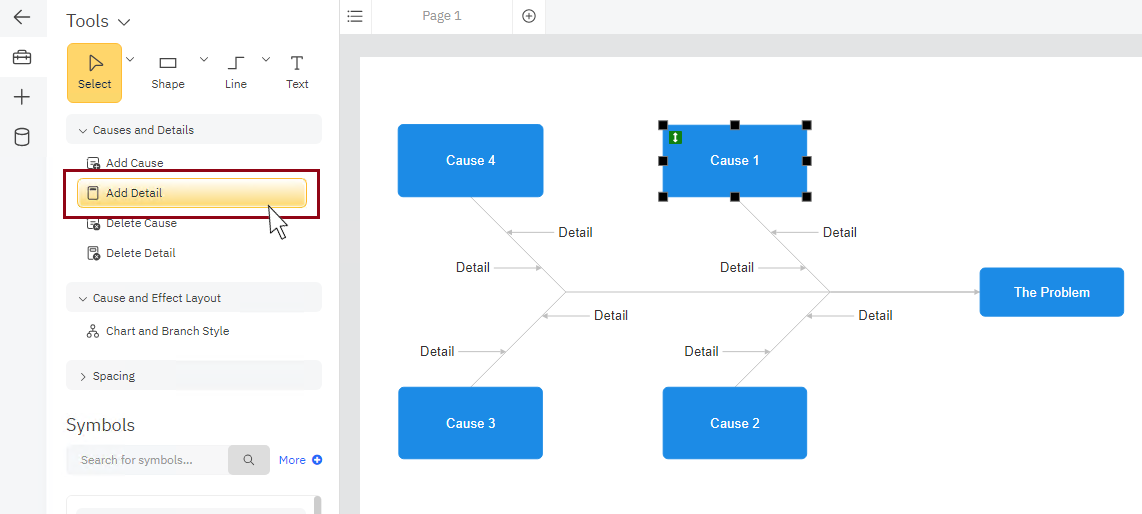Image resolution: width=1142 pixels, height=514 pixels.
Task: Click the plus icon in left sidebar
Action: pos(22,97)
